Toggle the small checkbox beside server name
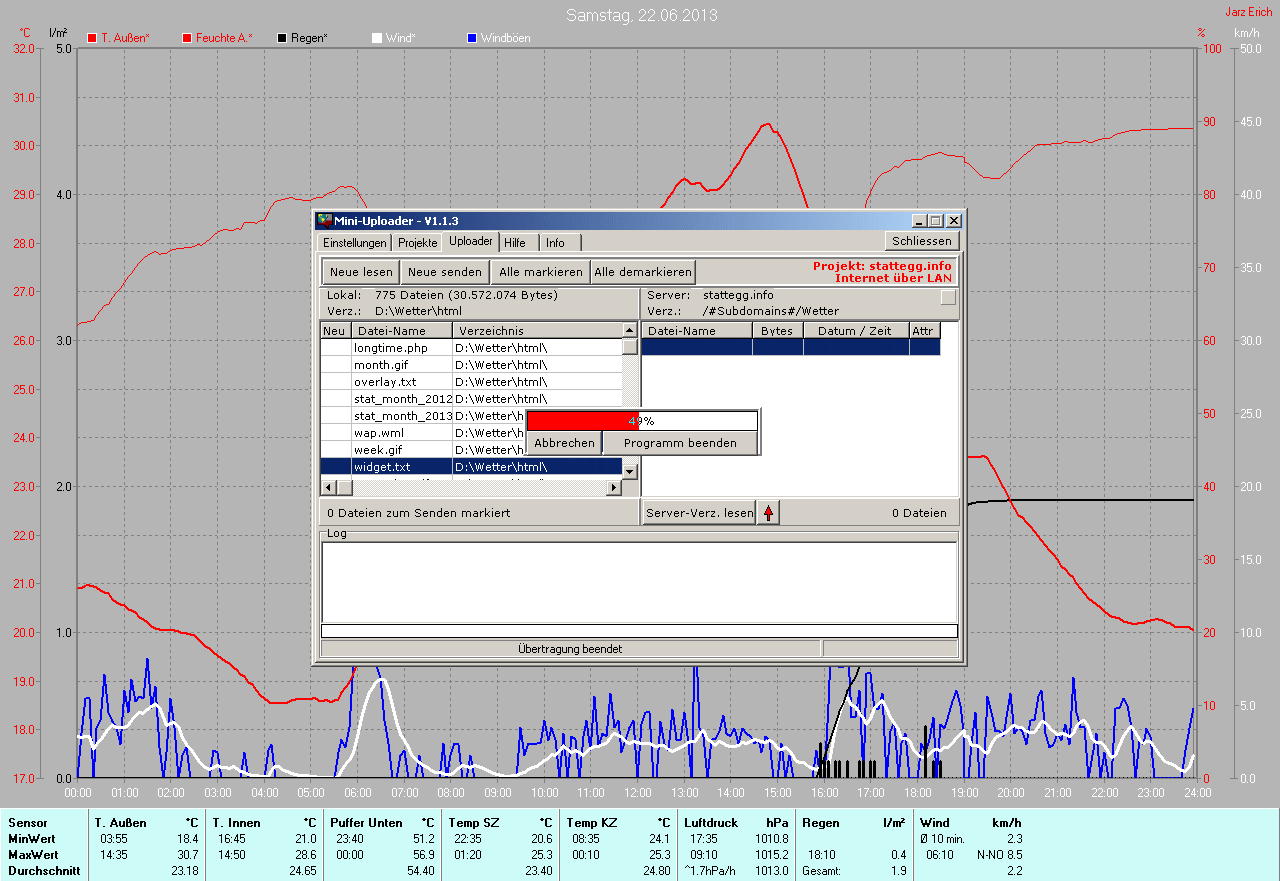This screenshot has height=881, width=1280. [x=948, y=297]
